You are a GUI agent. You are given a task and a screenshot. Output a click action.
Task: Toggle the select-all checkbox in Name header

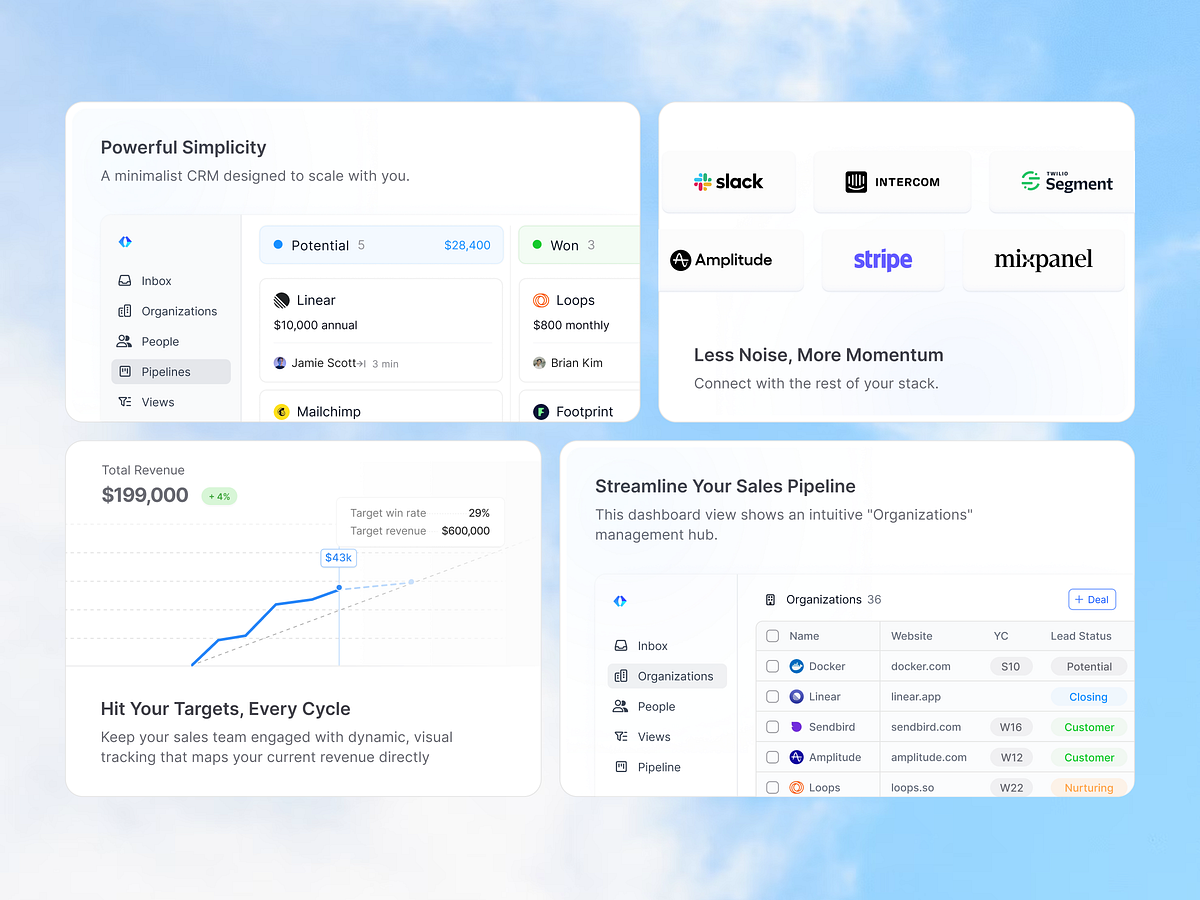pos(772,636)
